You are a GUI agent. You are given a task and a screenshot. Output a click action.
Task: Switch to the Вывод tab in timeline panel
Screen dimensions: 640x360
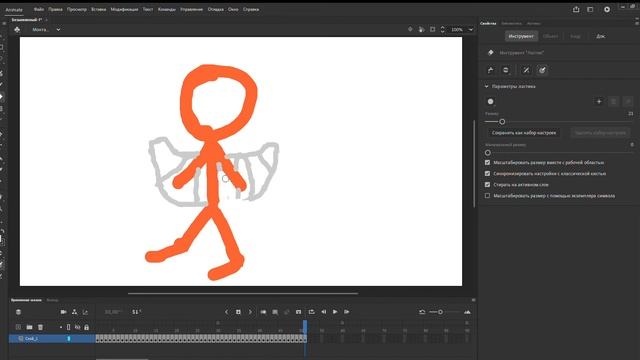pos(52,300)
